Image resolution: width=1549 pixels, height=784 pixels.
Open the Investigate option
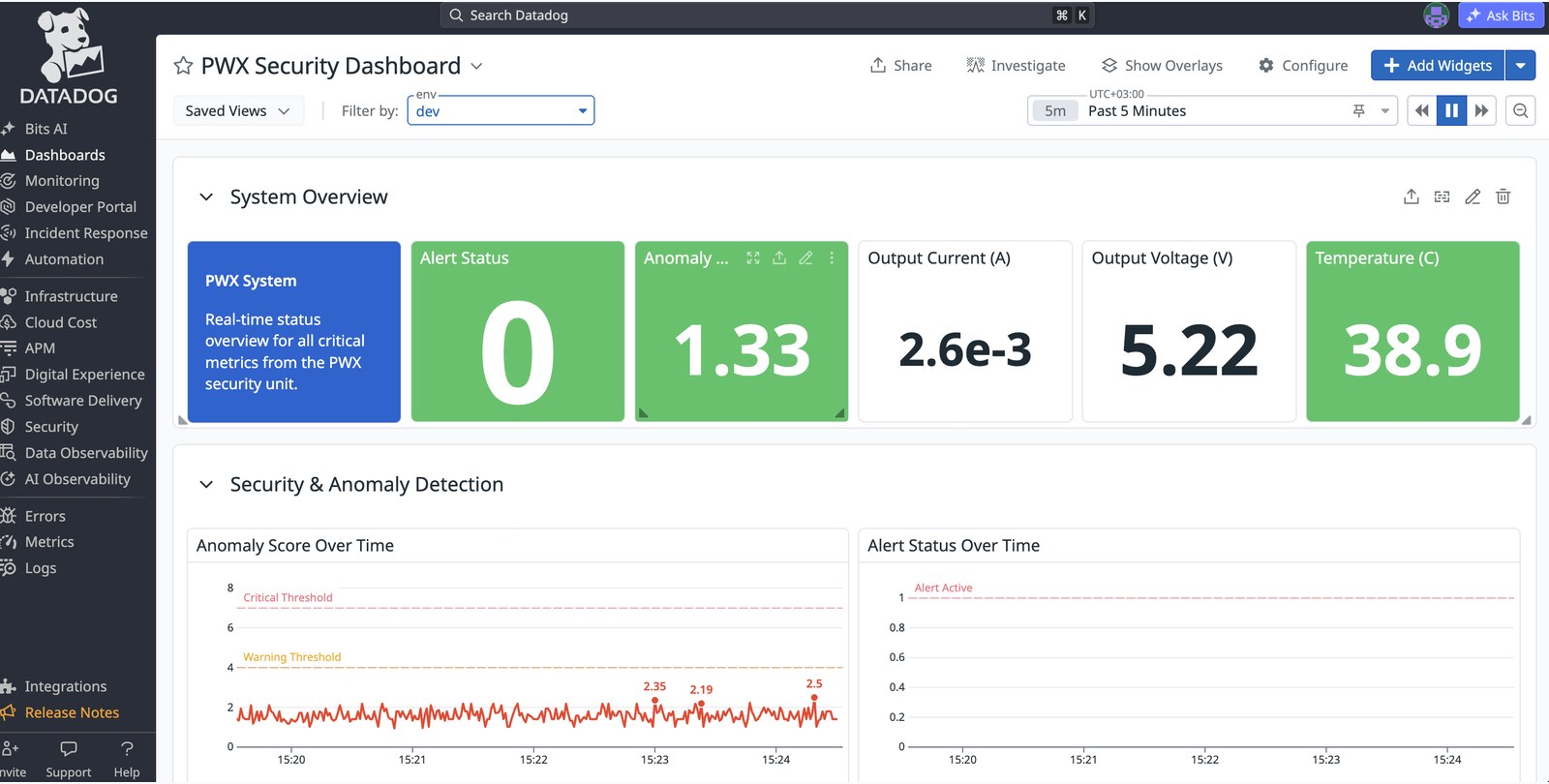click(x=1016, y=66)
